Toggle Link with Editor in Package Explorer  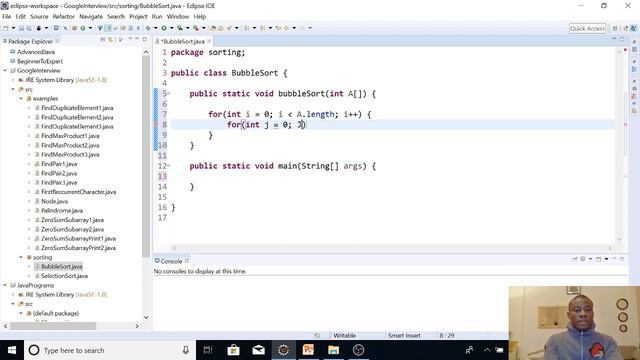point(110,40)
